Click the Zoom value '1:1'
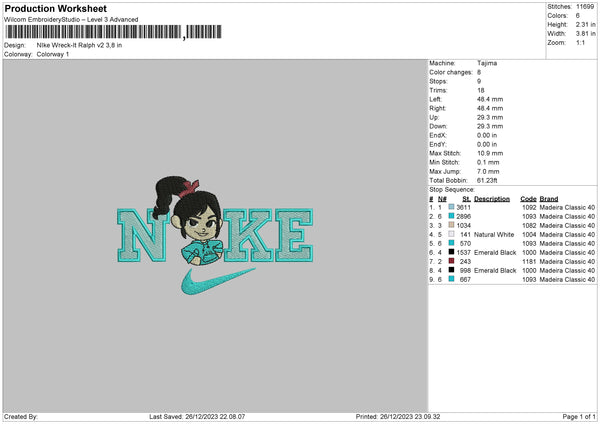 point(580,42)
